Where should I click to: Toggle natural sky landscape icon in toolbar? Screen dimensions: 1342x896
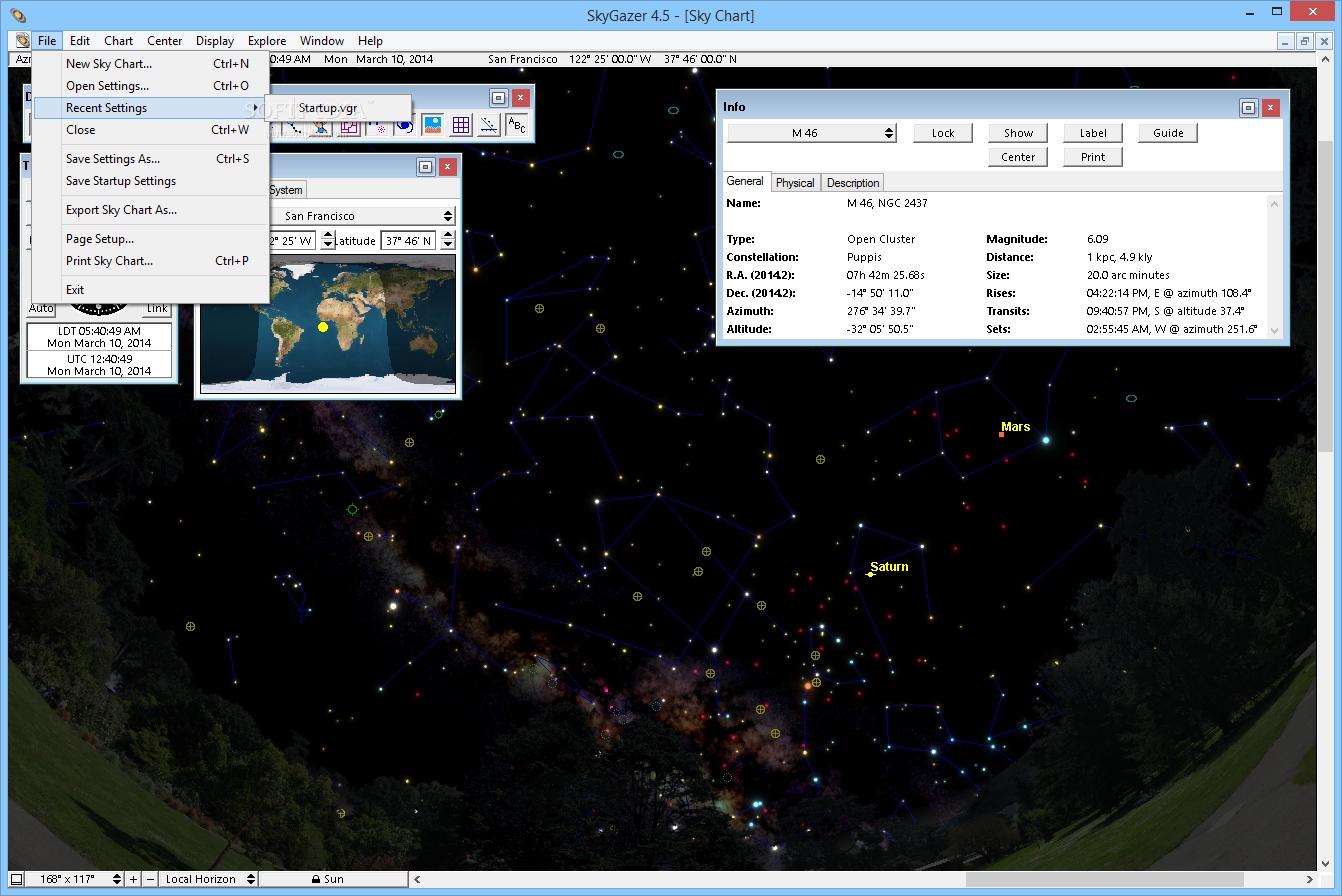tap(433, 125)
